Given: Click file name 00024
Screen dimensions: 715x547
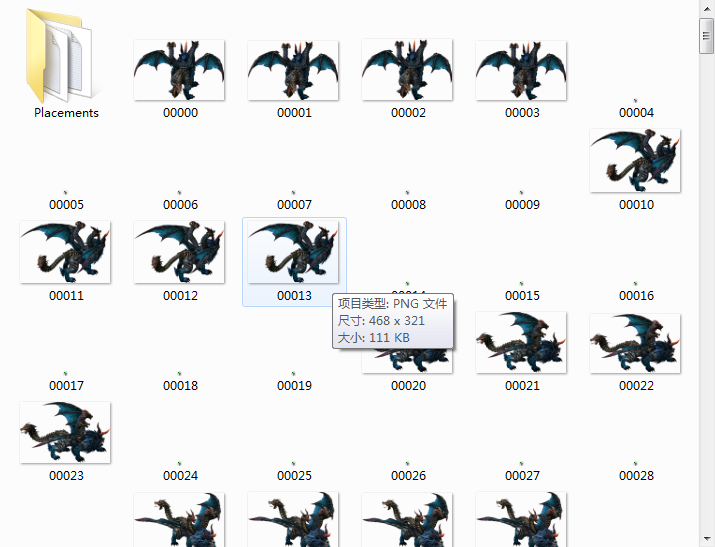Looking at the screenshot, I should pos(180,475).
